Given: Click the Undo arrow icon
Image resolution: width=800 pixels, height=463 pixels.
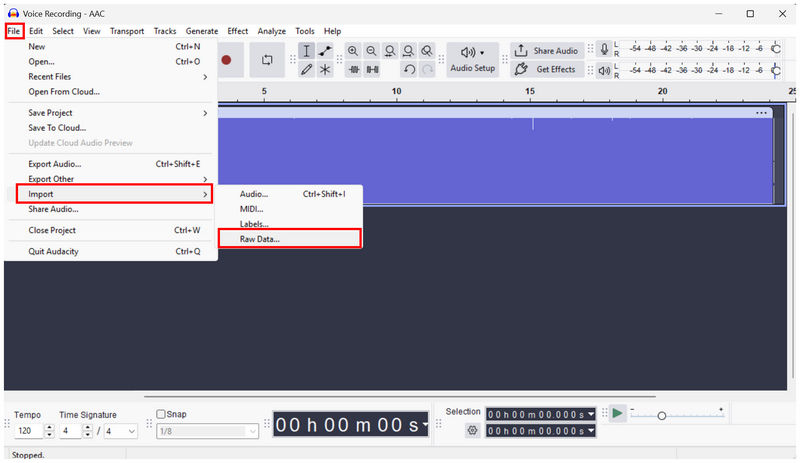Looking at the screenshot, I should pyautogui.click(x=409, y=69).
